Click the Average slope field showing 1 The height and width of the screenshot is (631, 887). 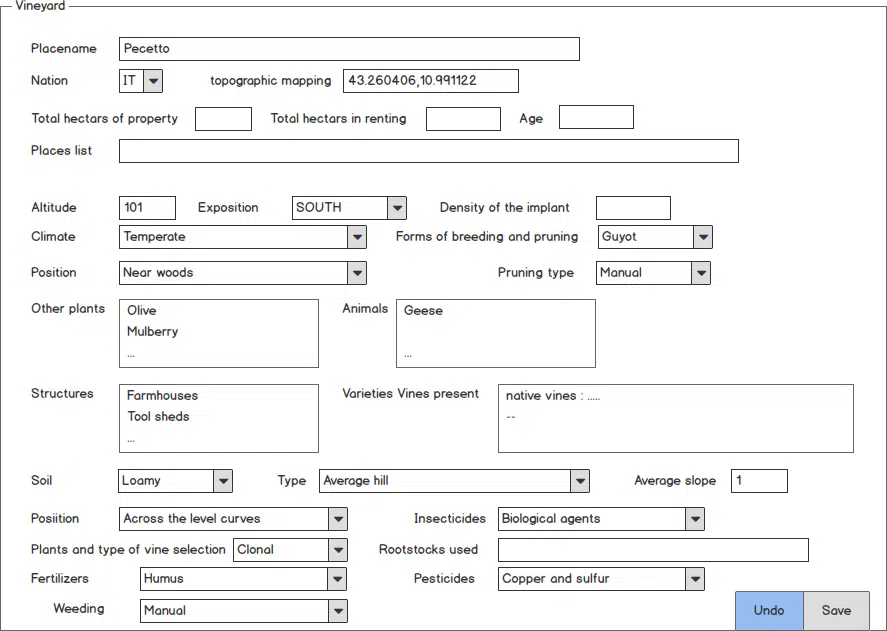click(759, 481)
